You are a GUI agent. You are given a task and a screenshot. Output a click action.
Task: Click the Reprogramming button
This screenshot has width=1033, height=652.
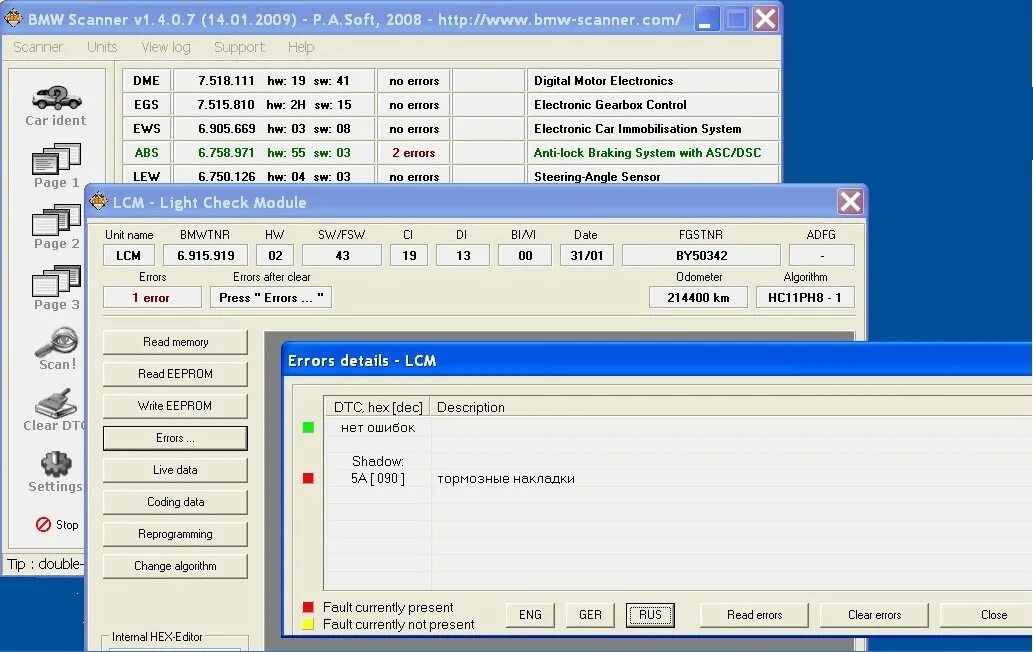point(175,534)
